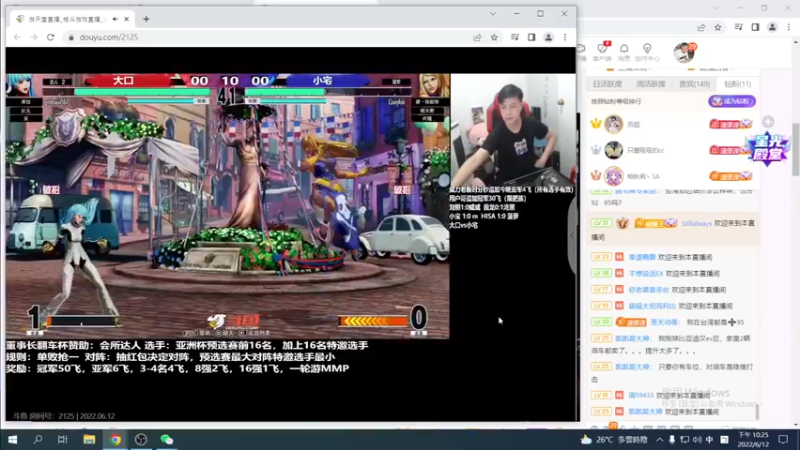Click the game video player area
800x450 pixels.
coord(228,206)
